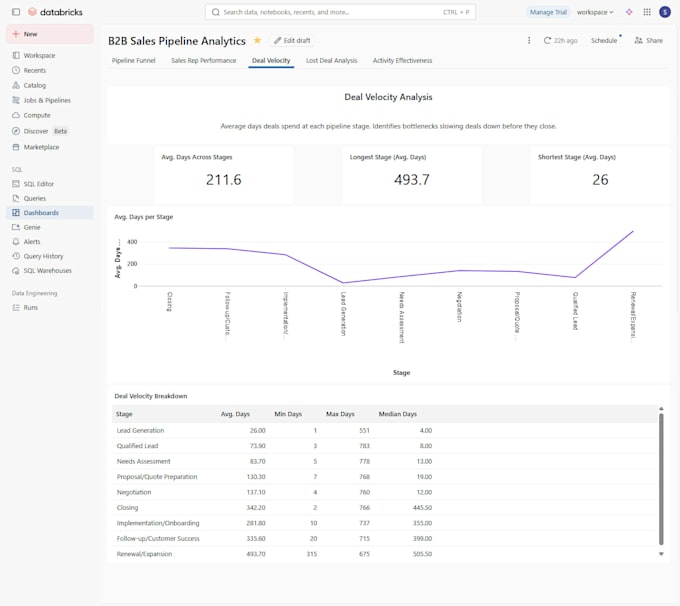Open the user profile avatar
Viewport: 680px width, 606px height.
pyautogui.click(x=665, y=12)
